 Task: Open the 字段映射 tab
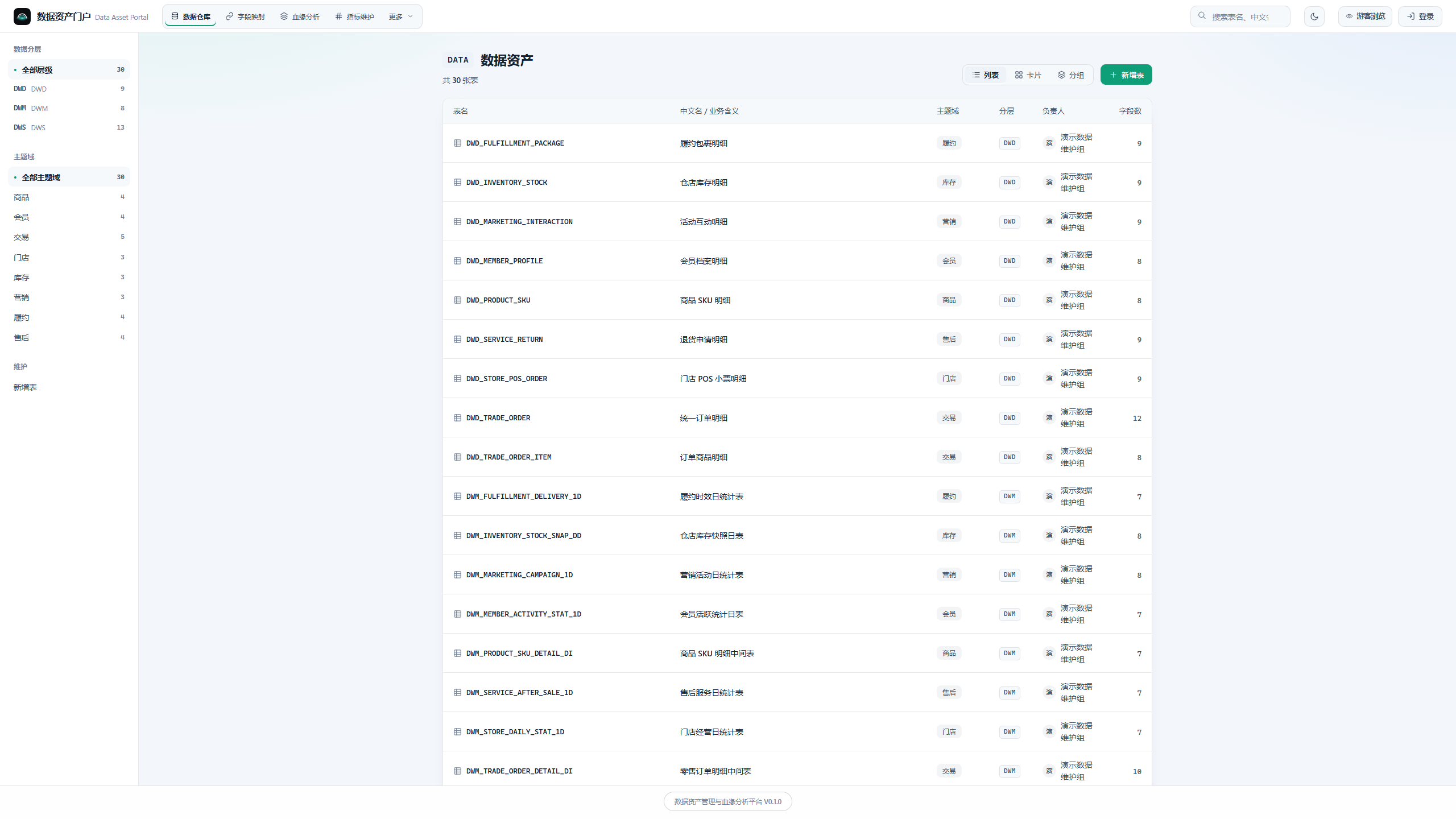coord(245,16)
